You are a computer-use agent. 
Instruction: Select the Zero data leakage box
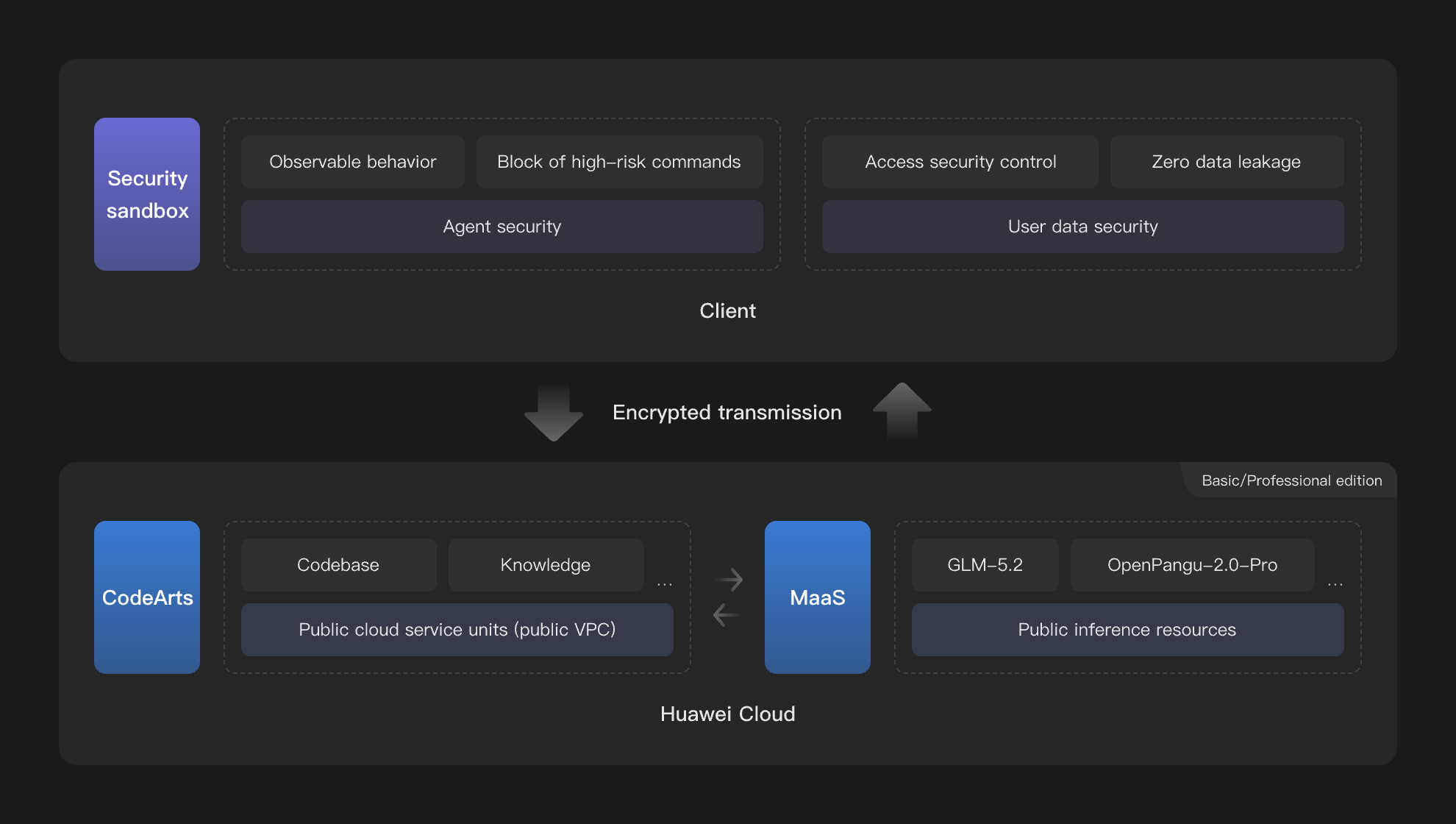click(x=1227, y=162)
